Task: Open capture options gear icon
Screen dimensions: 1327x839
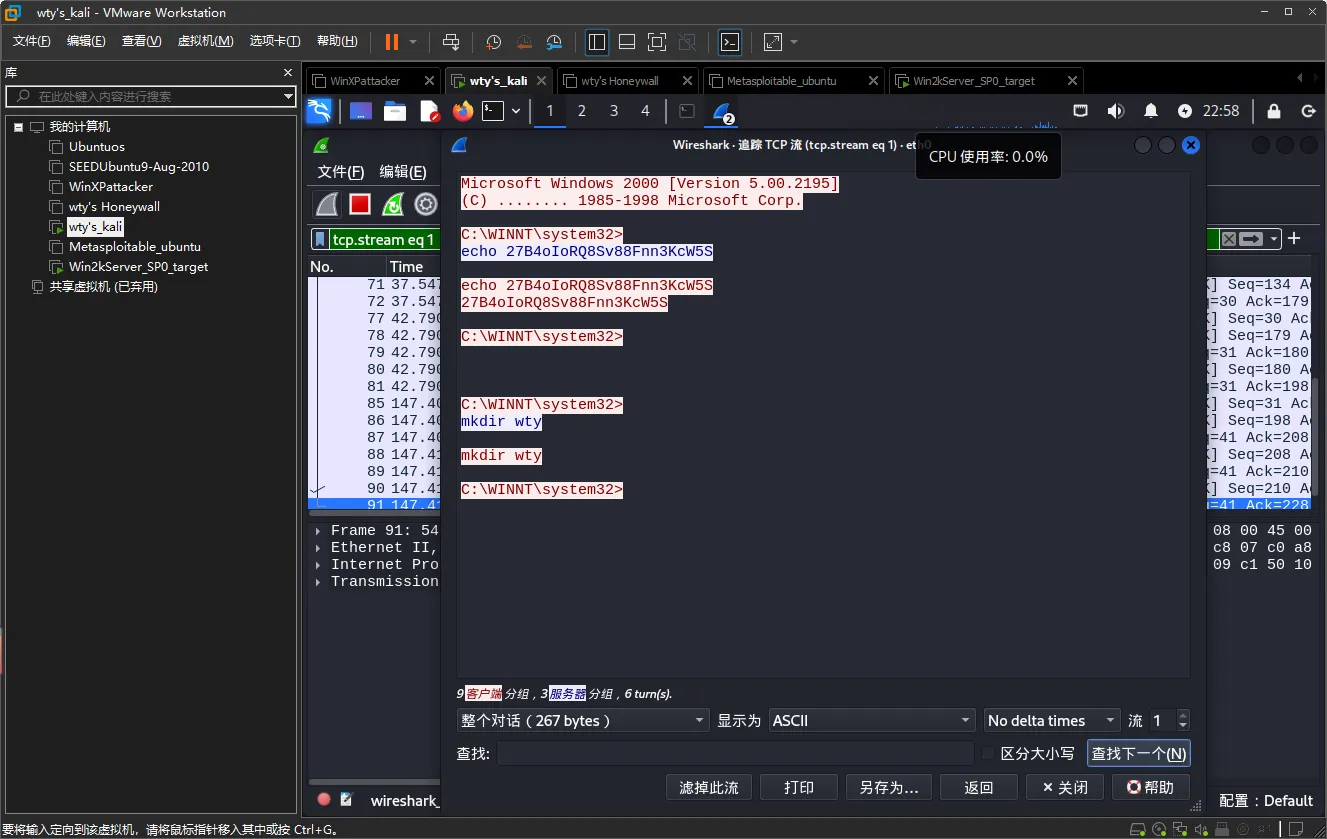Action: (426, 205)
